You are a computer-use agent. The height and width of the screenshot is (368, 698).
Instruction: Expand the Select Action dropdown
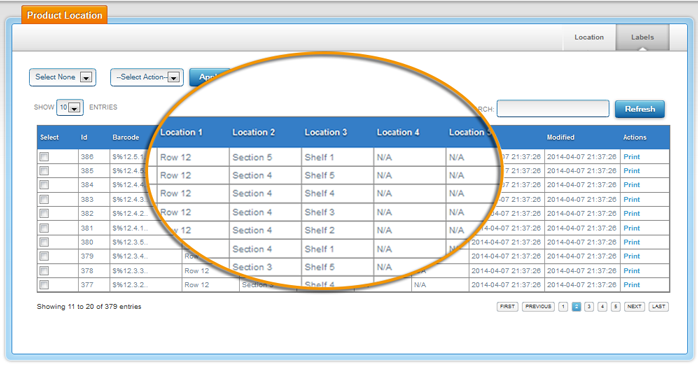[x=147, y=77]
